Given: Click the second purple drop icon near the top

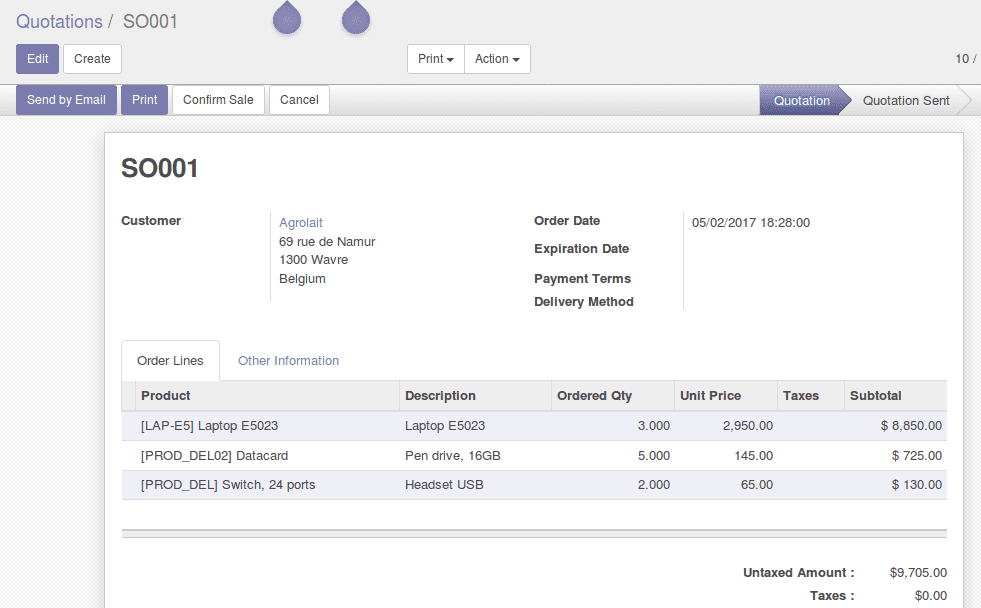Looking at the screenshot, I should coord(355,19).
